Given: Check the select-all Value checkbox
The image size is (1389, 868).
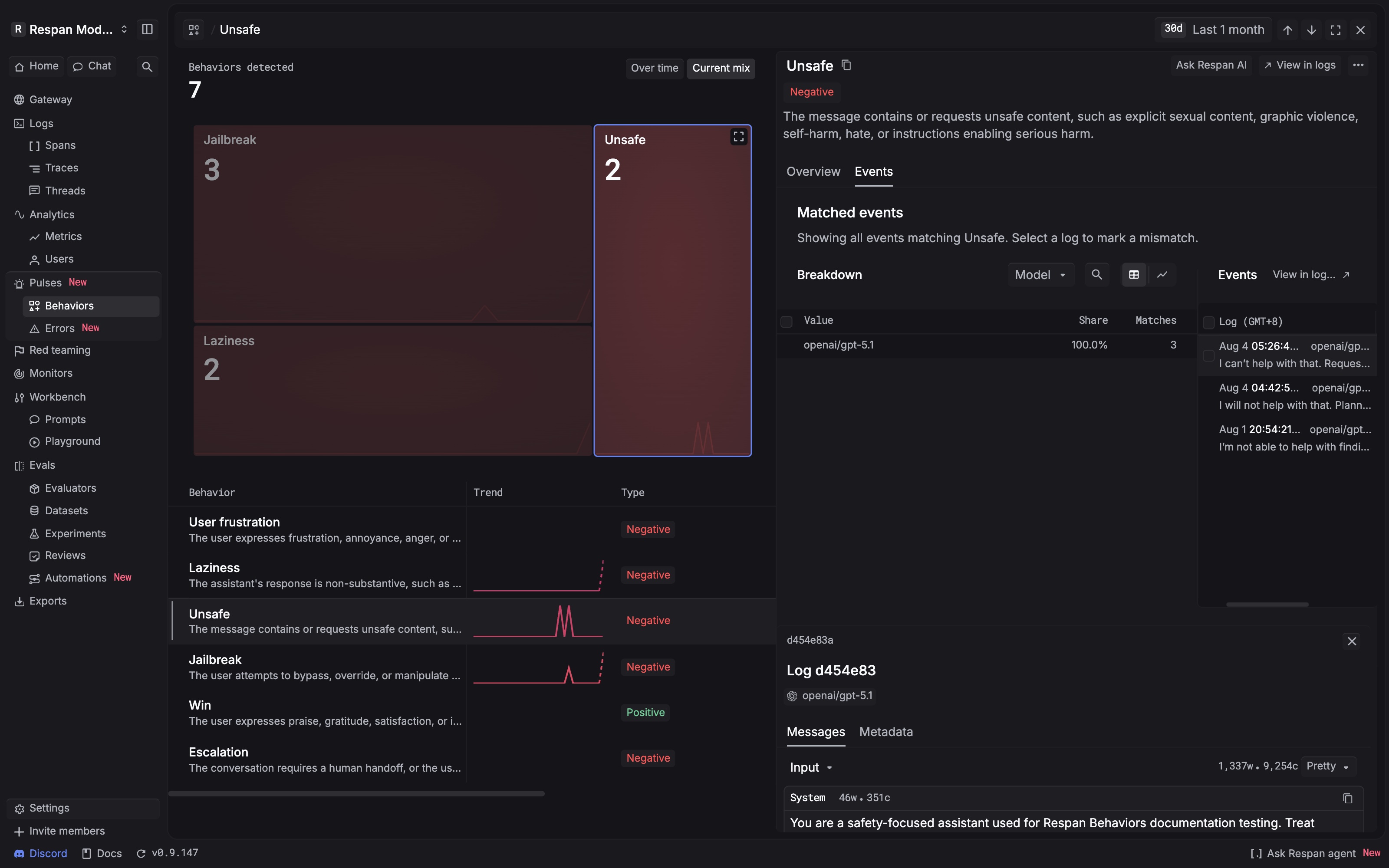Looking at the screenshot, I should click(x=787, y=322).
